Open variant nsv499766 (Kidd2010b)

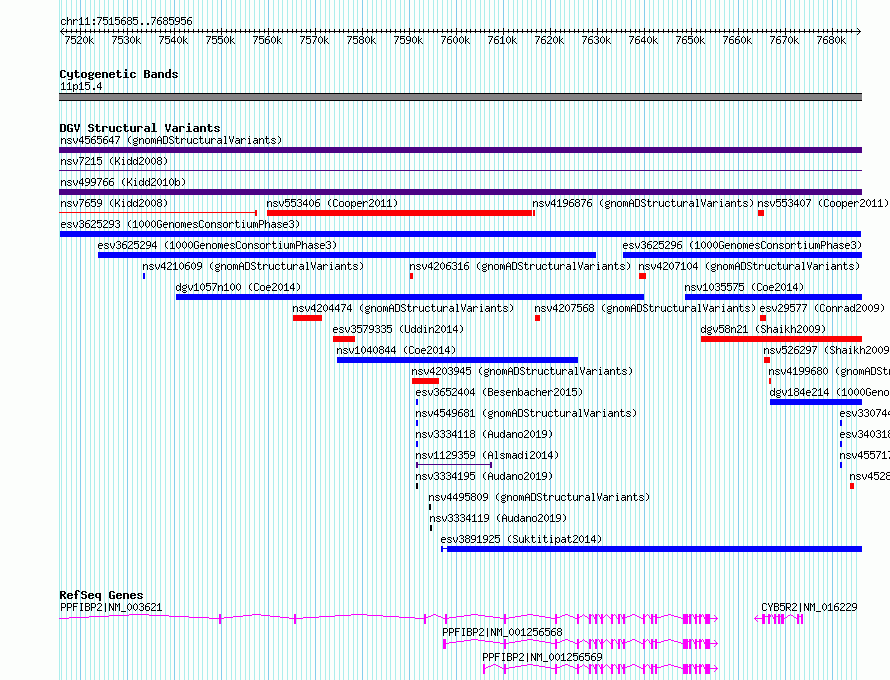click(123, 182)
